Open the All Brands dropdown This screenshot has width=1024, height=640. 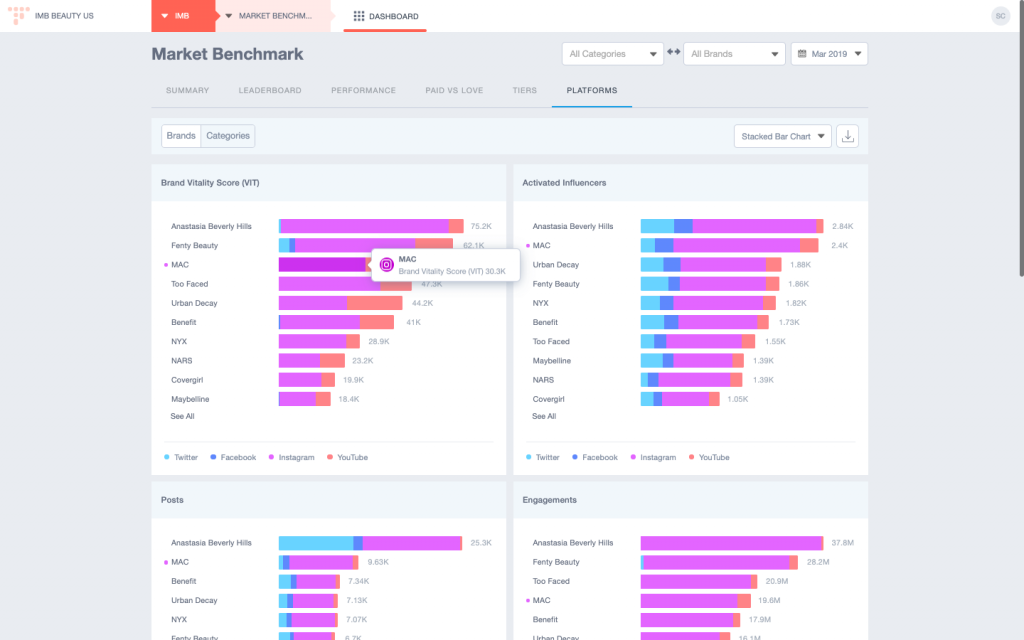point(734,54)
